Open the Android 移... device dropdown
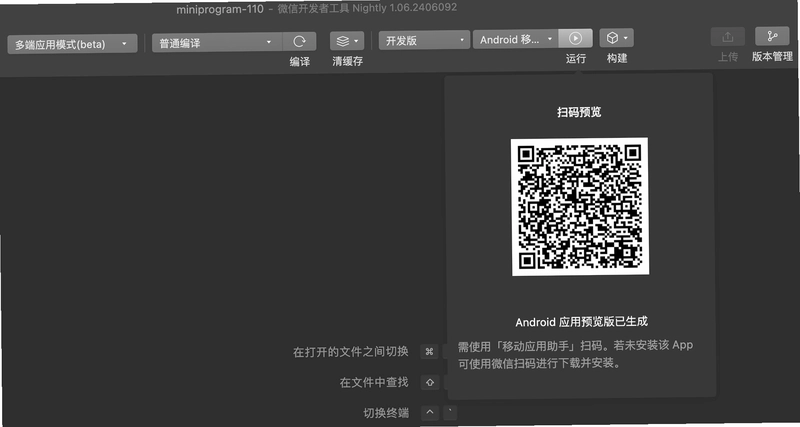Viewport: 800px width, 427px height. pos(516,39)
